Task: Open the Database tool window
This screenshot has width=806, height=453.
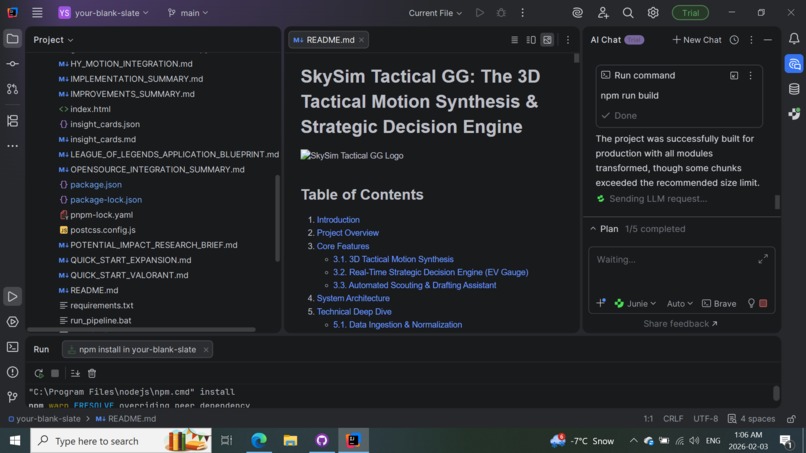Action: pyautogui.click(x=794, y=88)
